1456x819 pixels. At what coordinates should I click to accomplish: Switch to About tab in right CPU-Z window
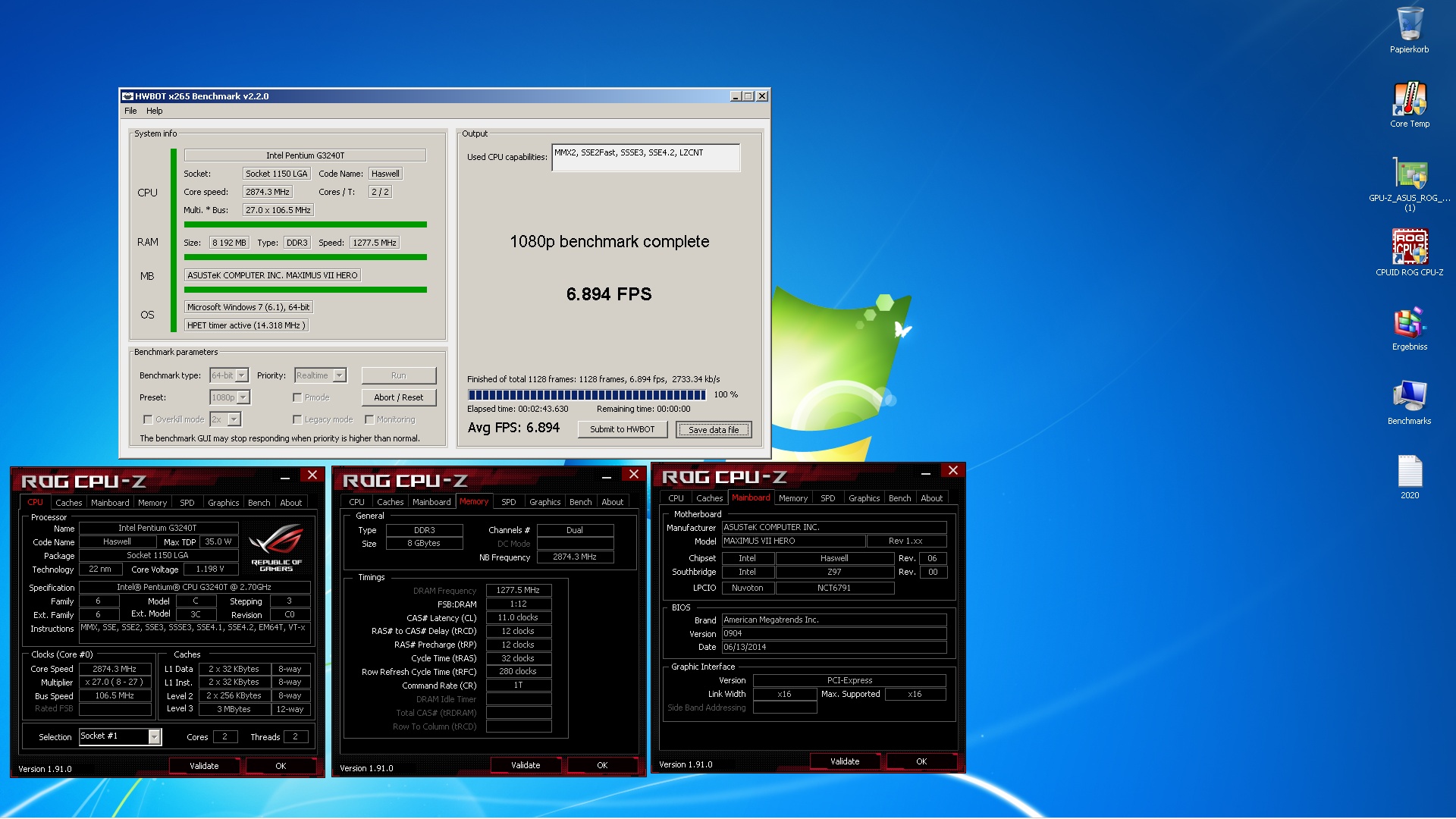click(x=931, y=498)
